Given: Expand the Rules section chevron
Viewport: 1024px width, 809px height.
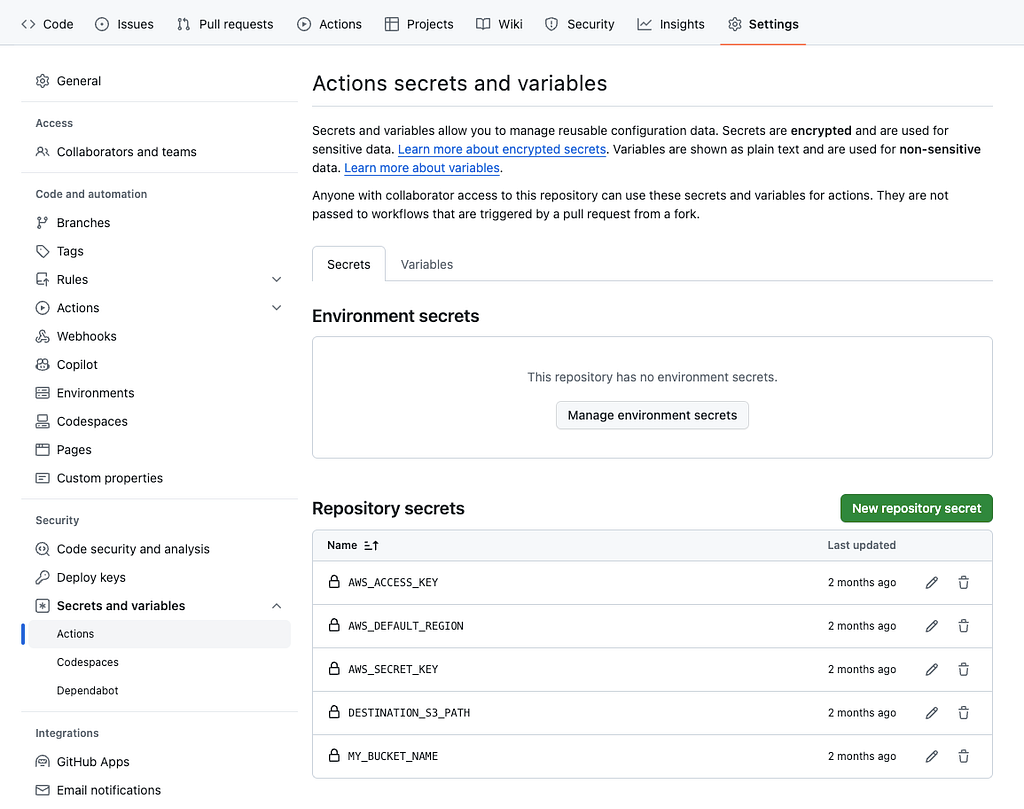Looking at the screenshot, I should pyautogui.click(x=277, y=279).
